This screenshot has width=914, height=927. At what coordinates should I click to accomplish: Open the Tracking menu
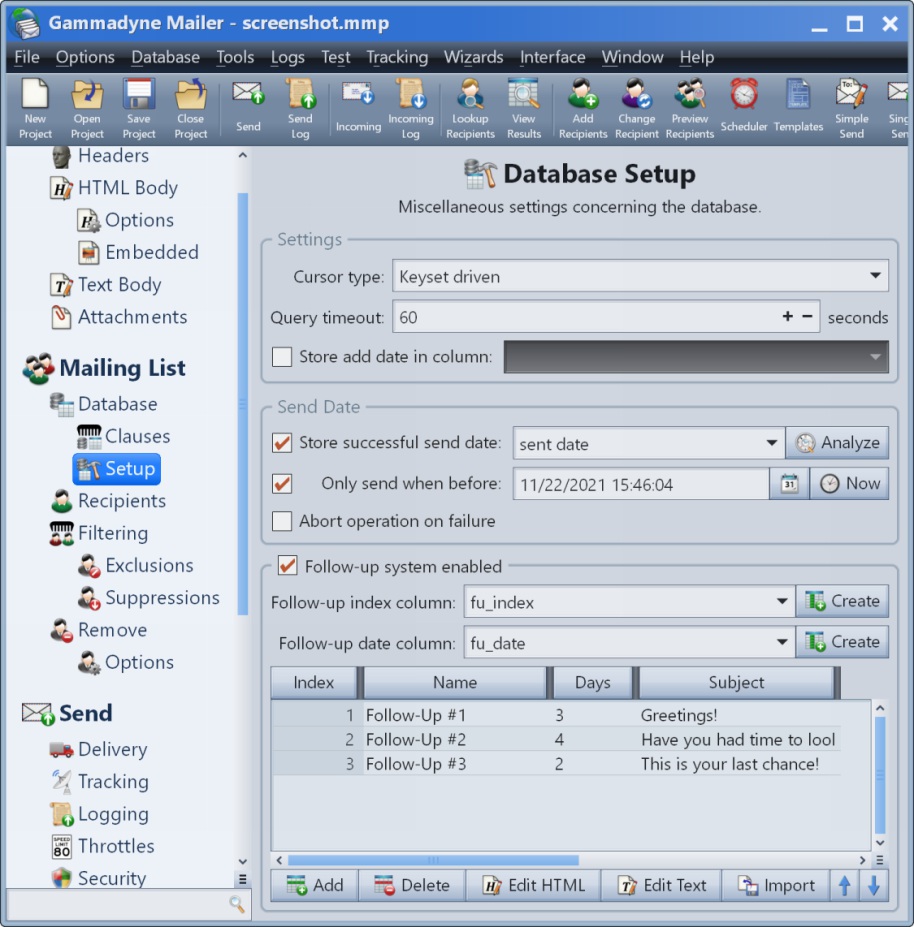[x=397, y=57]
